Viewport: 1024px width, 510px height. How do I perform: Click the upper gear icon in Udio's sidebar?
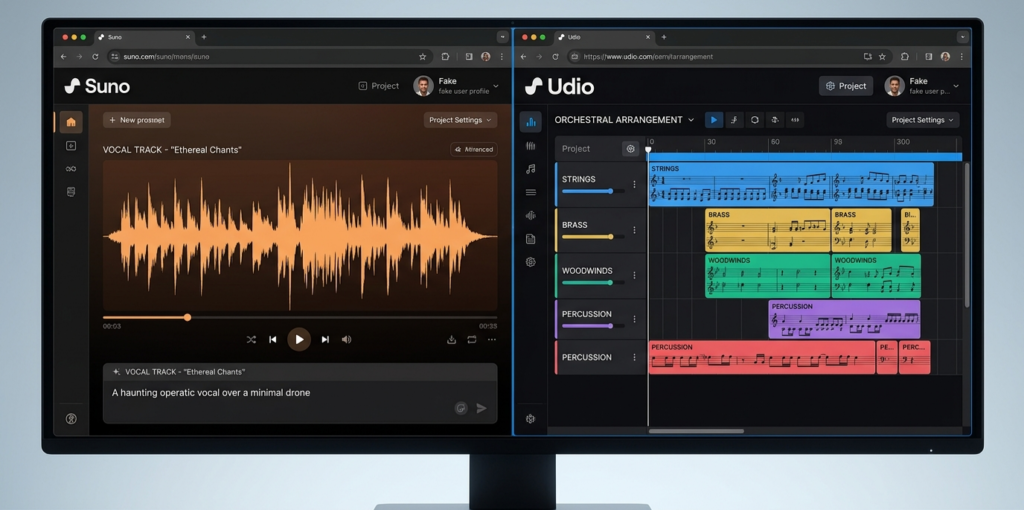click(531, 262)
